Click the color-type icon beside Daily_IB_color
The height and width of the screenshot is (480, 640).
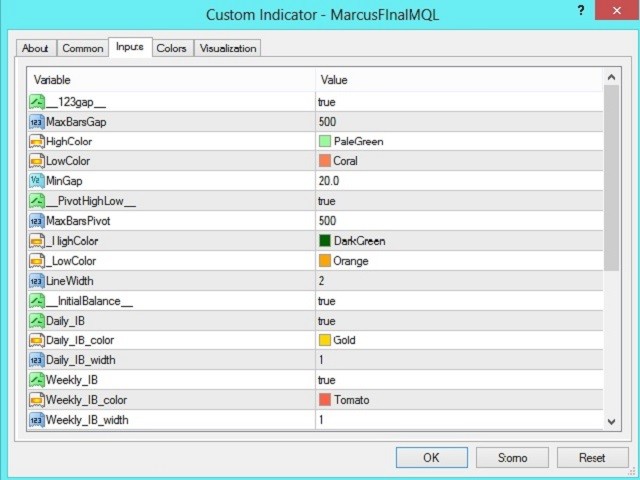(x=37, y=340)
